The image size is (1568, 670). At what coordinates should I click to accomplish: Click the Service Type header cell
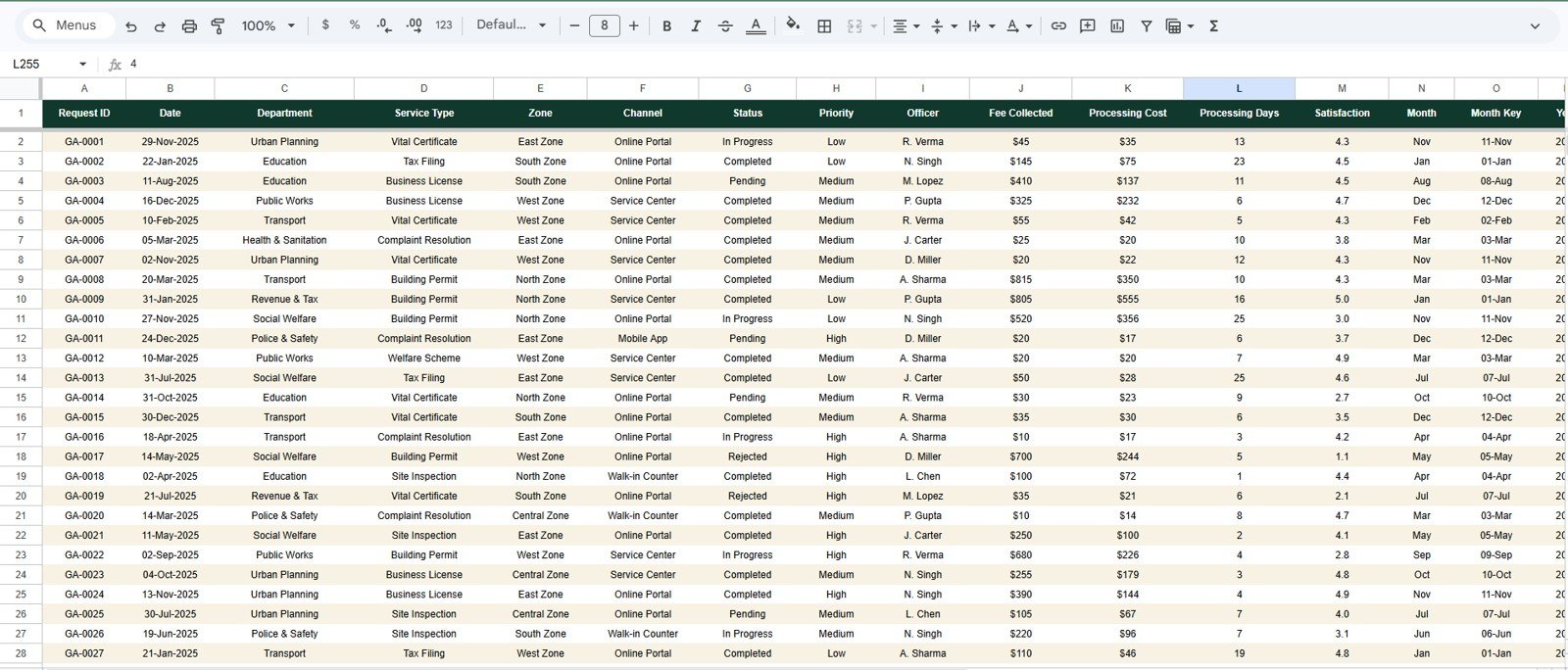tap(424, 114)
